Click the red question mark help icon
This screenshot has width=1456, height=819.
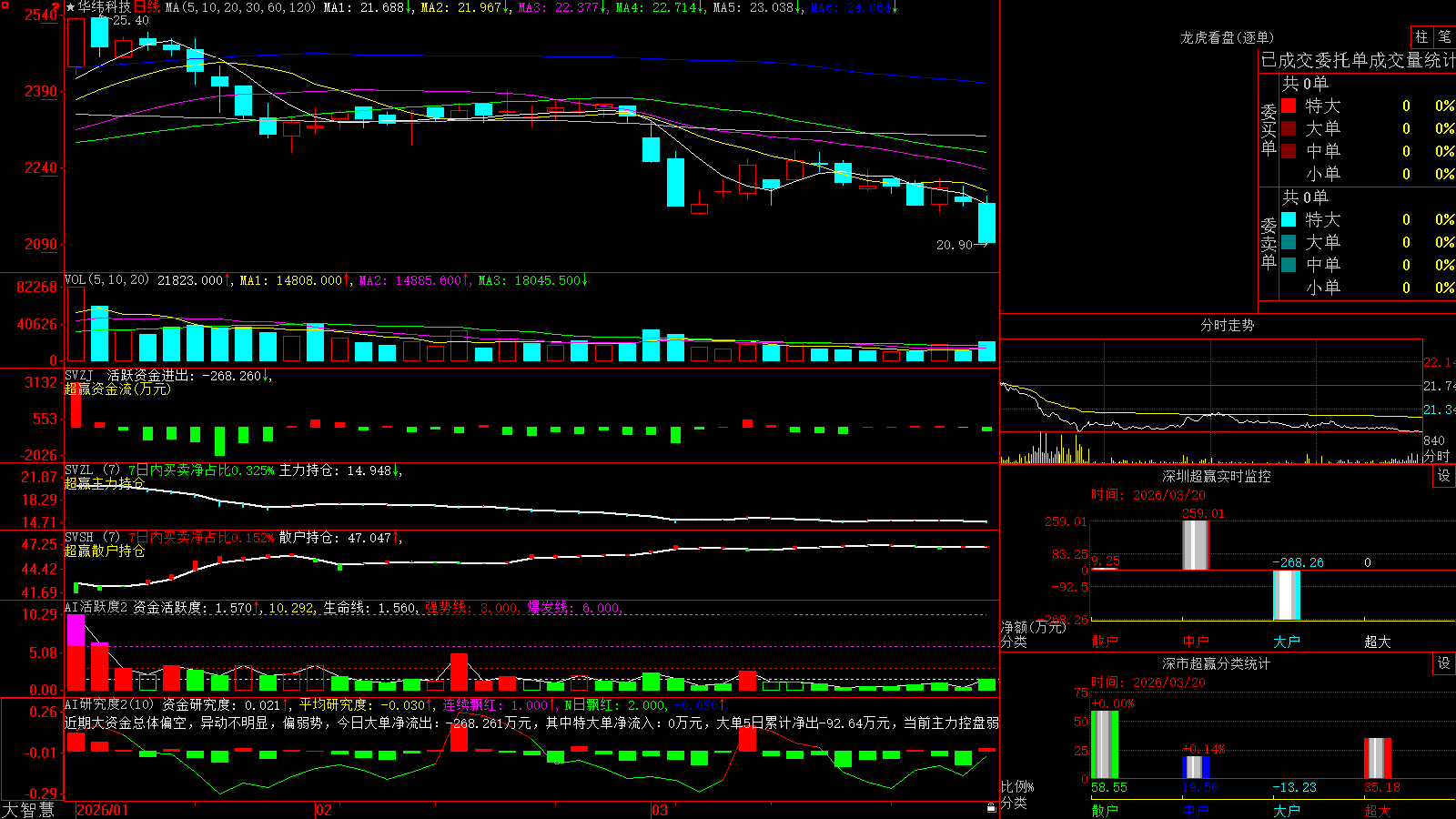[56, 7]
